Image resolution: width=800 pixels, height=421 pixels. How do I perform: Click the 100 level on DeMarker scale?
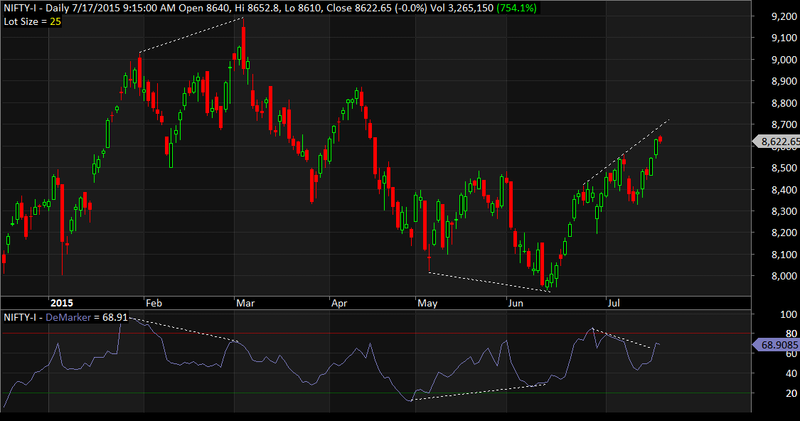(x=789, y=314)
